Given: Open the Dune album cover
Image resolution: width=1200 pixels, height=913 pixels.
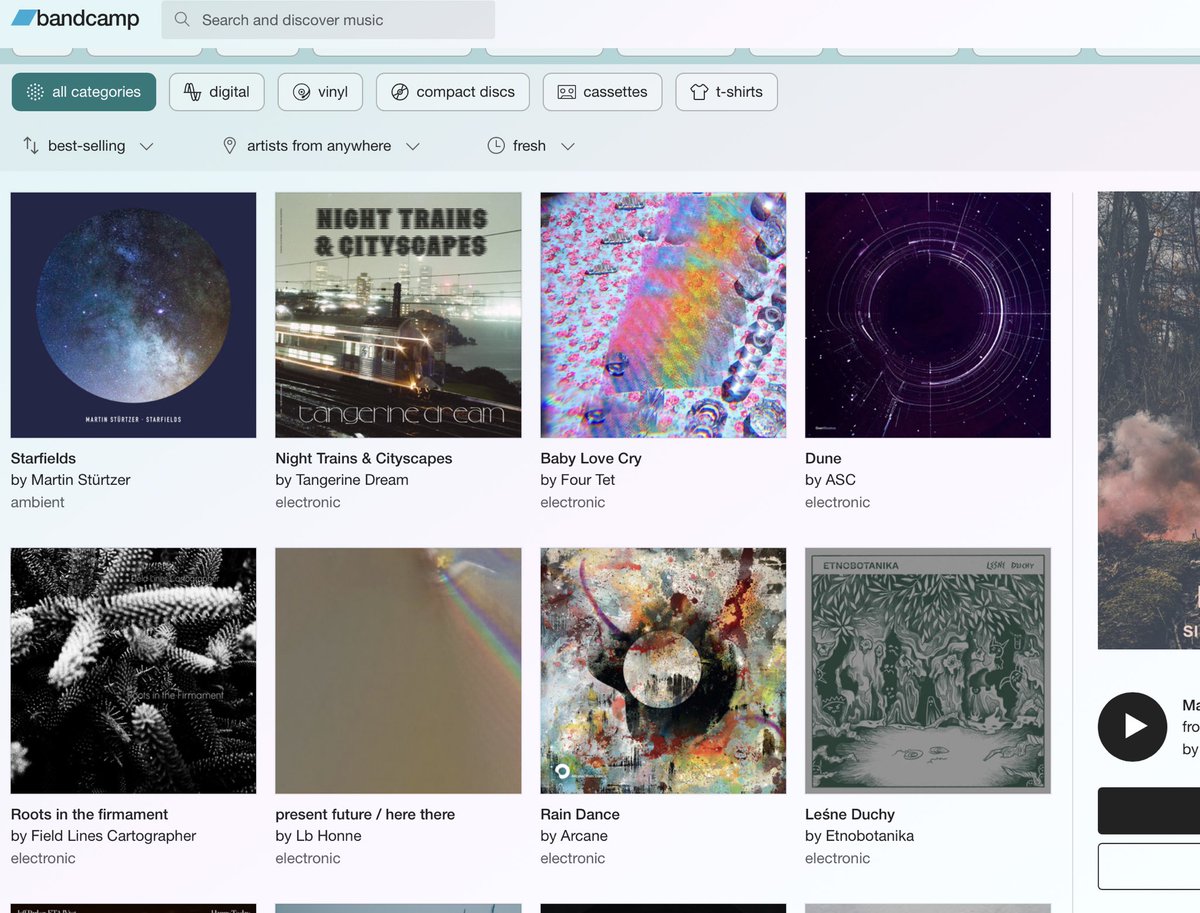Looking at the screenshot, I should pos(928,315).
